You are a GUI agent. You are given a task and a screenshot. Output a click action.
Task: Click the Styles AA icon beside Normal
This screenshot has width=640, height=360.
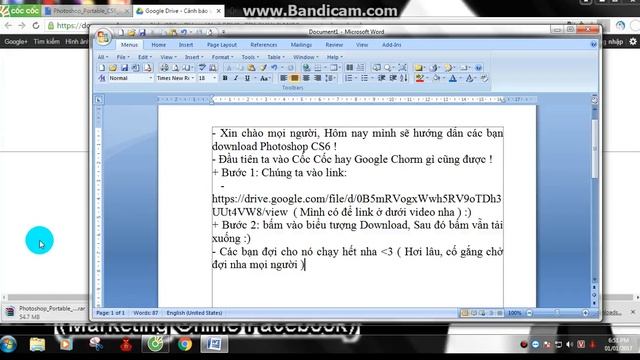click(x=102, y=78)
